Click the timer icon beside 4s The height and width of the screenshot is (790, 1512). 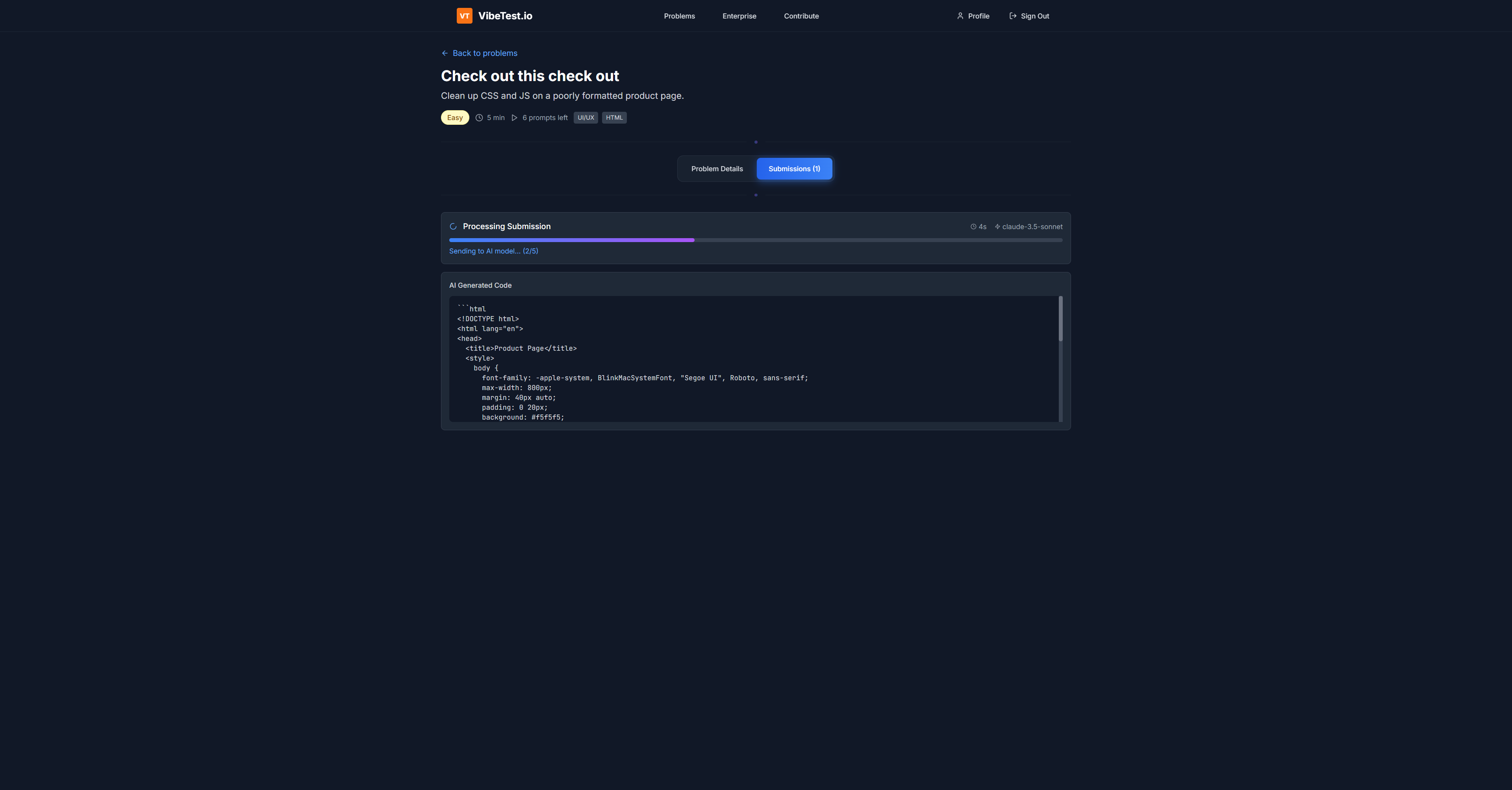tap(973, 227)
